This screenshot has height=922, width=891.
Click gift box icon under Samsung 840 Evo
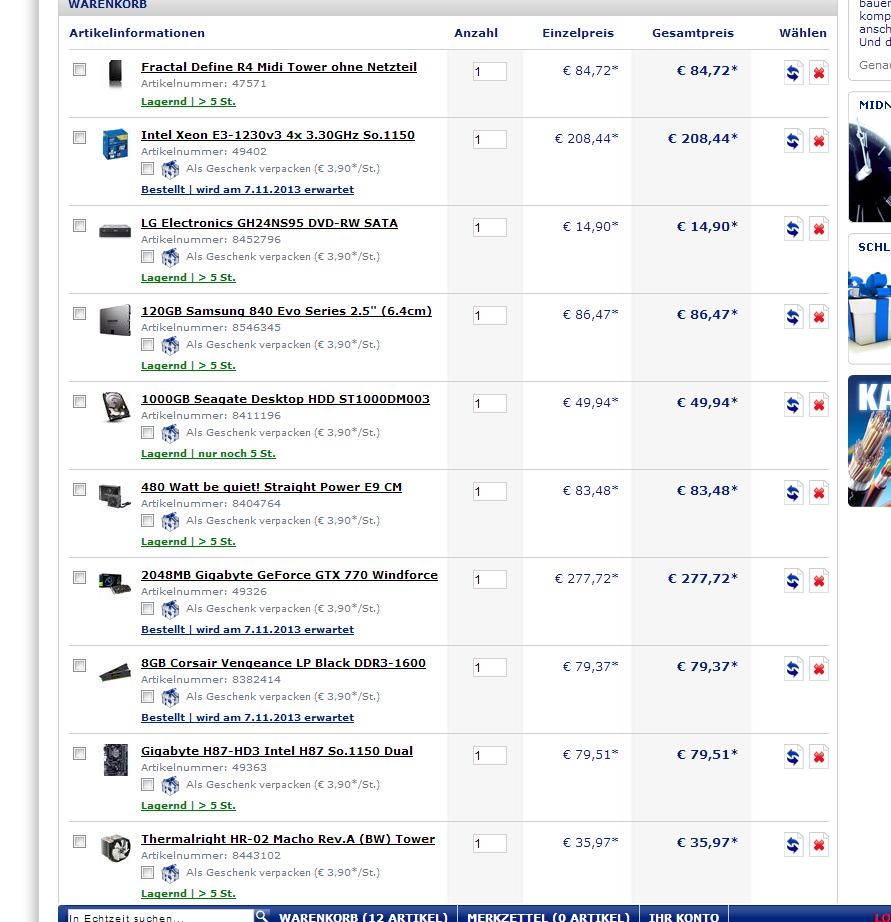[x=171, y=345]
